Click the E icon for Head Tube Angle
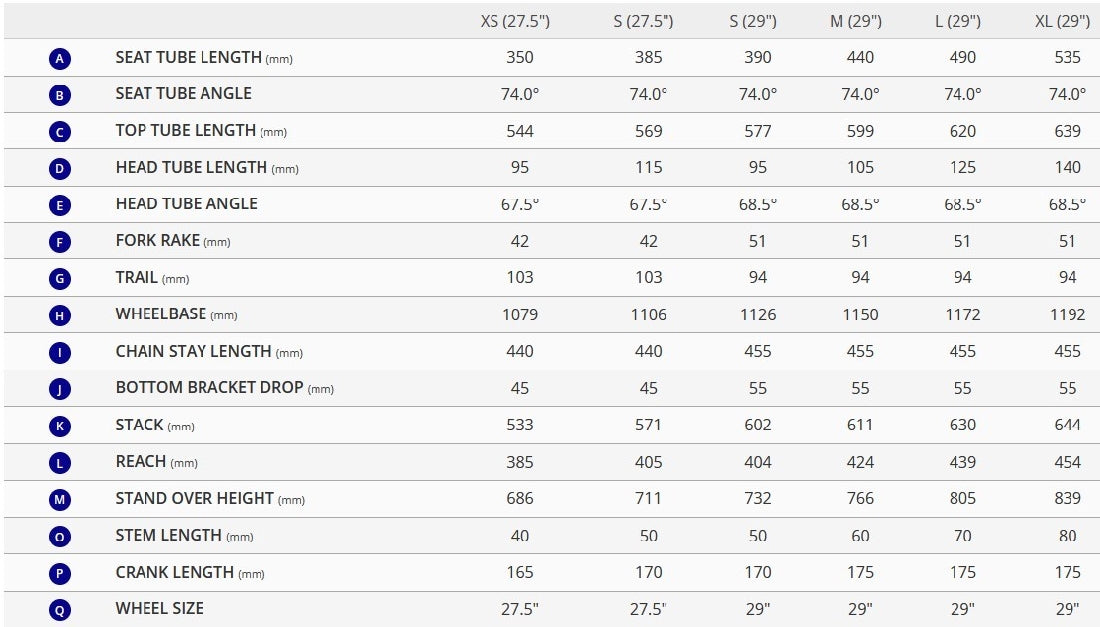The image size is (1100, 627). click(60, 205)
